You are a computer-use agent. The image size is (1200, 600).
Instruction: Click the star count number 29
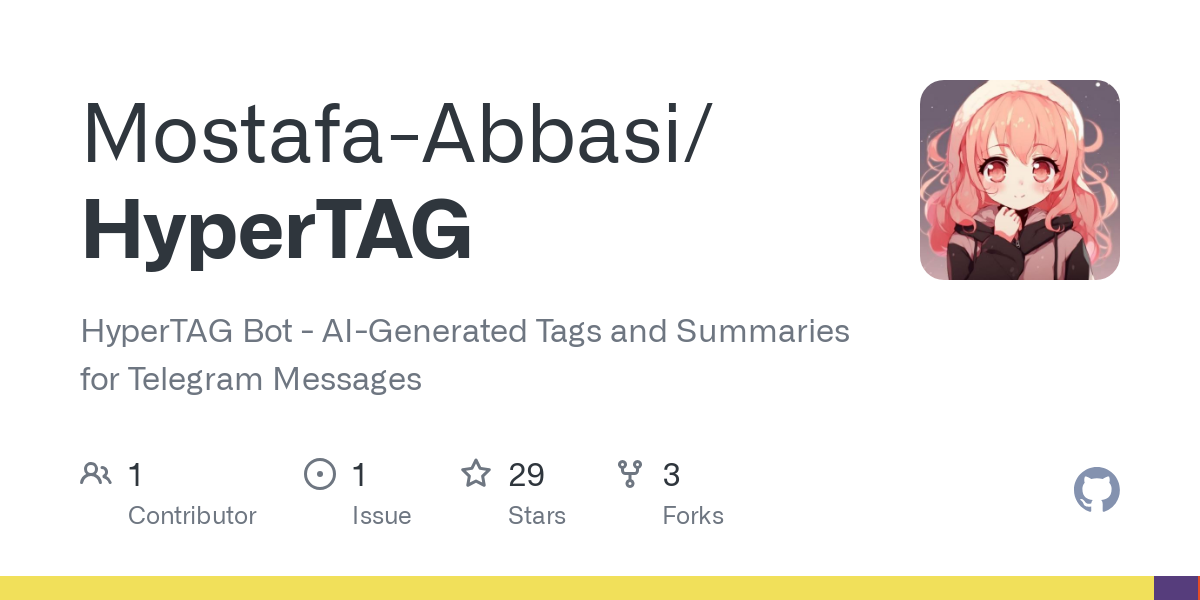(x=526, y=475)
